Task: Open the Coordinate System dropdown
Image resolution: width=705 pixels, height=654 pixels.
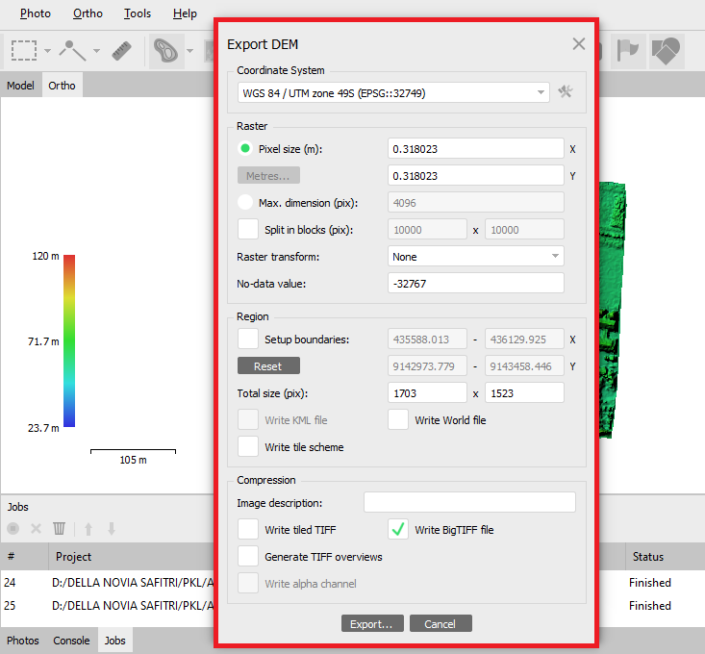Action: click(395, 93)
